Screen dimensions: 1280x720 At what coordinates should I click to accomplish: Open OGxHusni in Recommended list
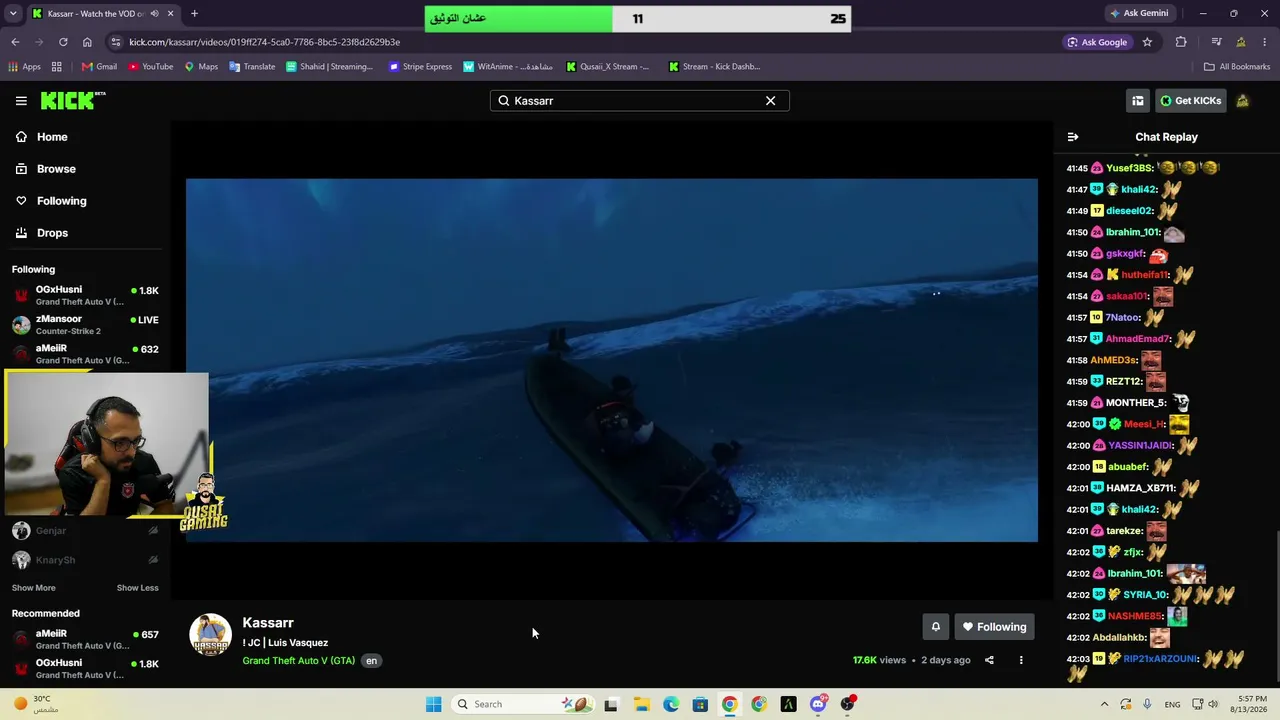[85, 668]
